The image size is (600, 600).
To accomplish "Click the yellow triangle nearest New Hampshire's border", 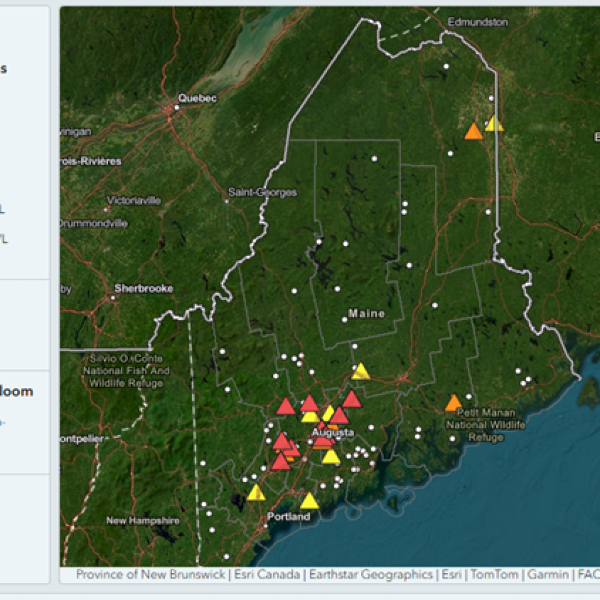I will [x=256, y=492].
